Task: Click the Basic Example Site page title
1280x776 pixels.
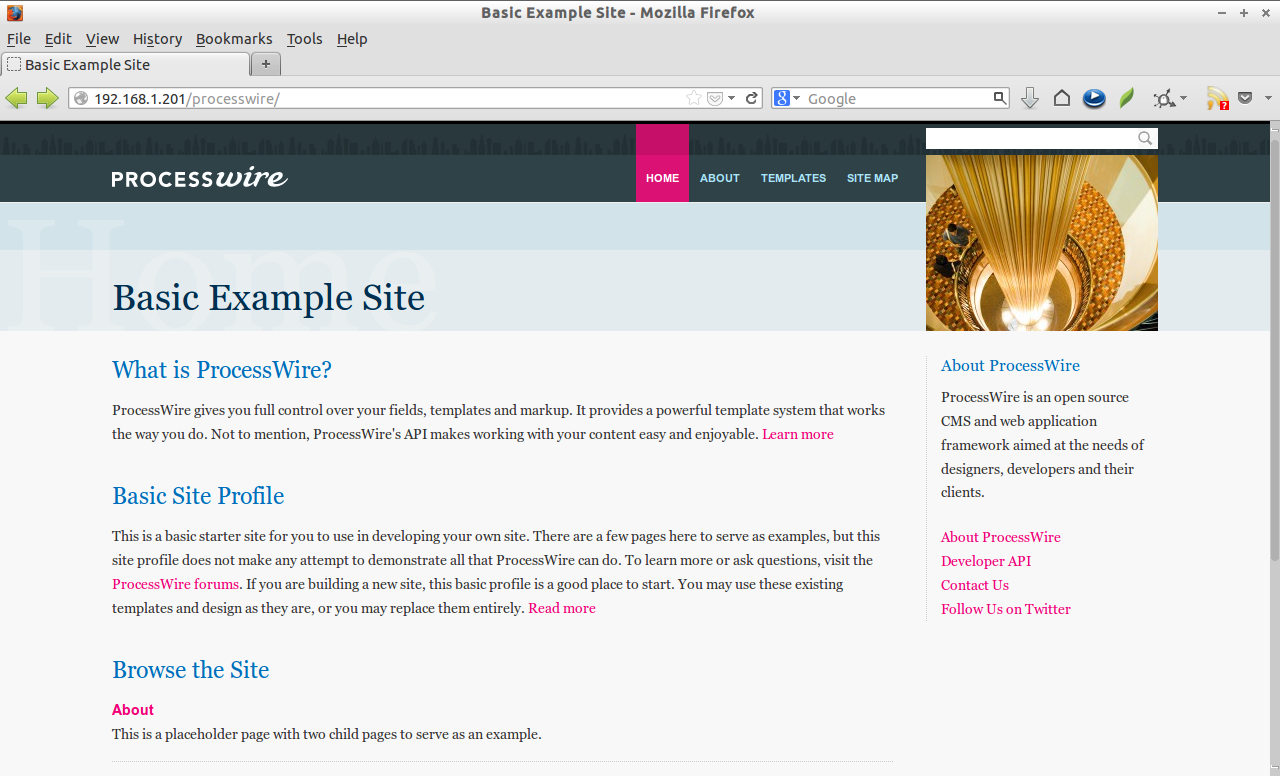Action: [269, 298]
